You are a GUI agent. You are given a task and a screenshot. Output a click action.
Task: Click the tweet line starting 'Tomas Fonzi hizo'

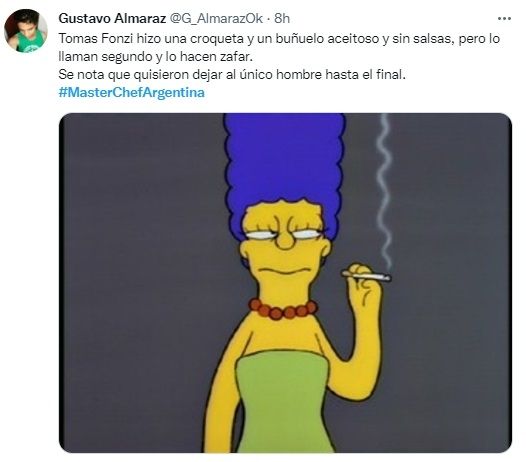click(x=279, y=39)
